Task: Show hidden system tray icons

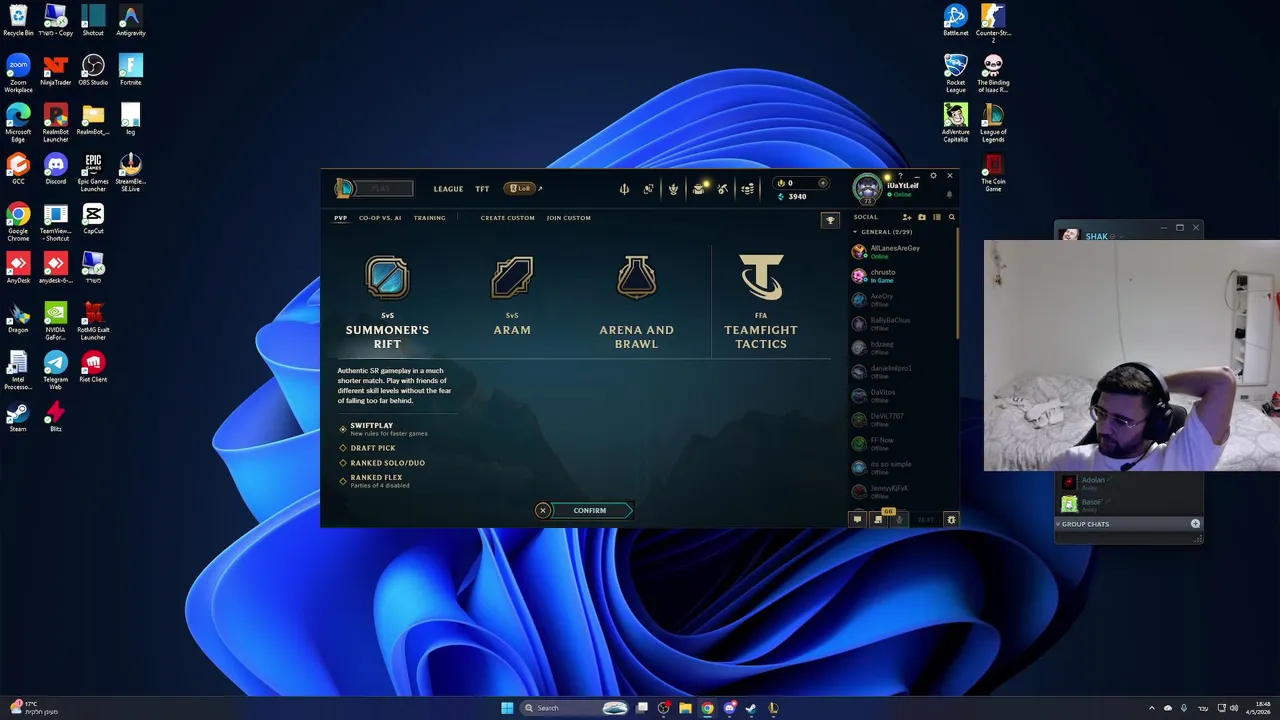Action: [x=1150, y=708]
